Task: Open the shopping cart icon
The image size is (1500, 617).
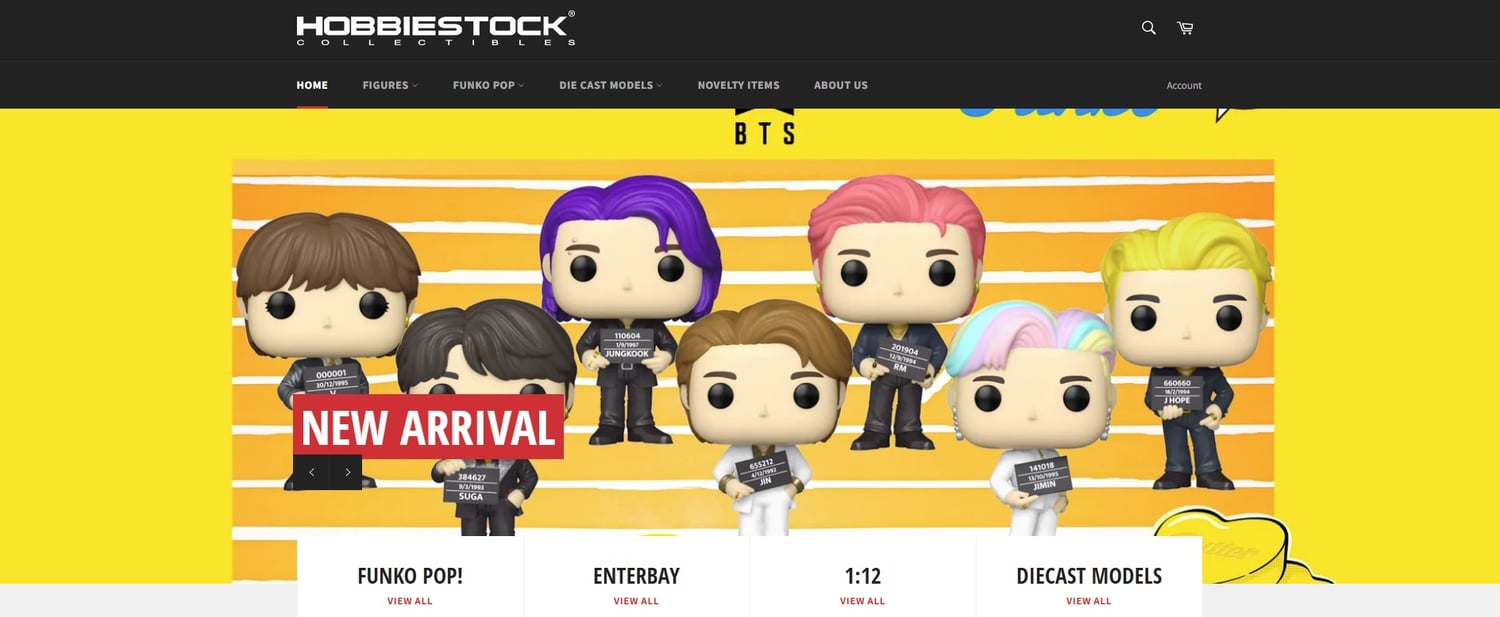Action: [1185, 28]
